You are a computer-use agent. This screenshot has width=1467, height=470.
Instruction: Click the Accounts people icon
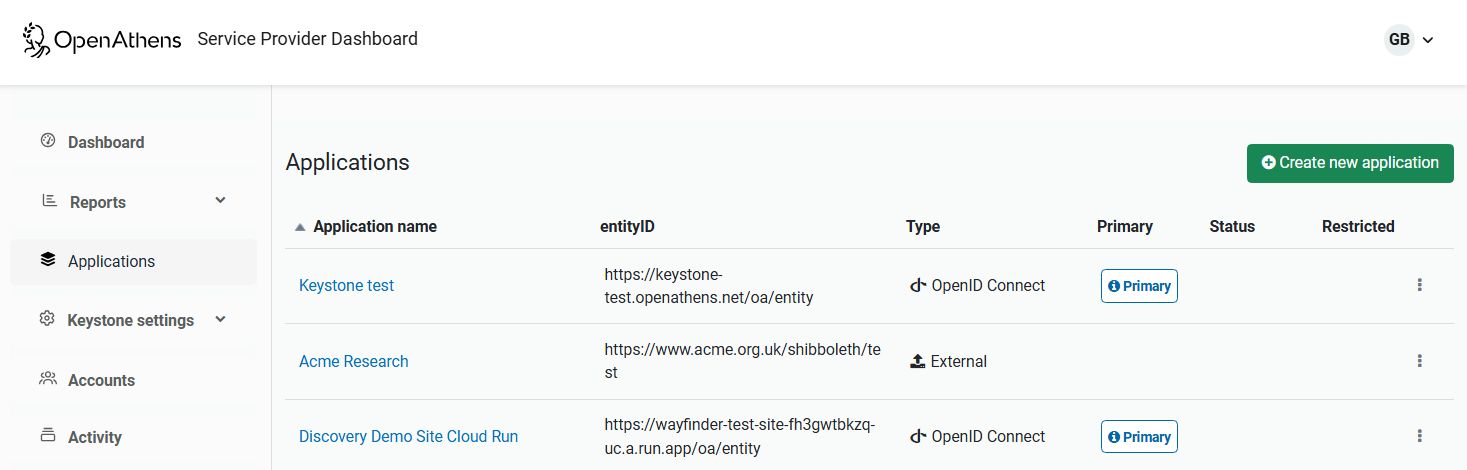[48, 379]
